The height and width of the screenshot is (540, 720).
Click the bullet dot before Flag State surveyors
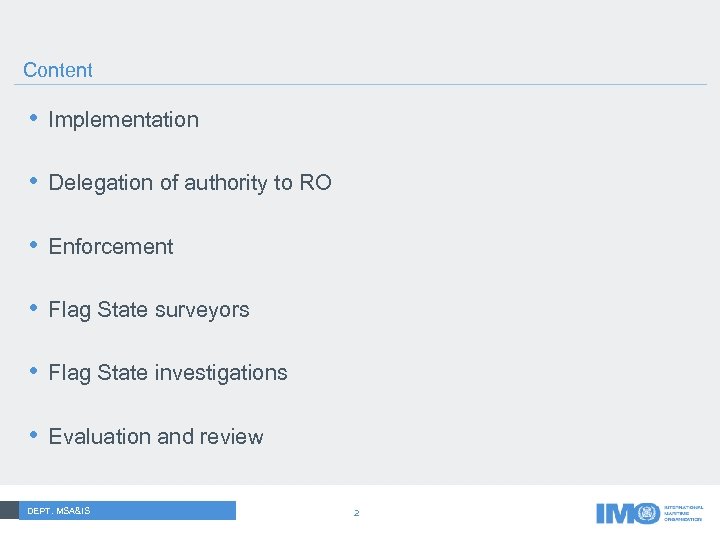click(x=33, y=308)
